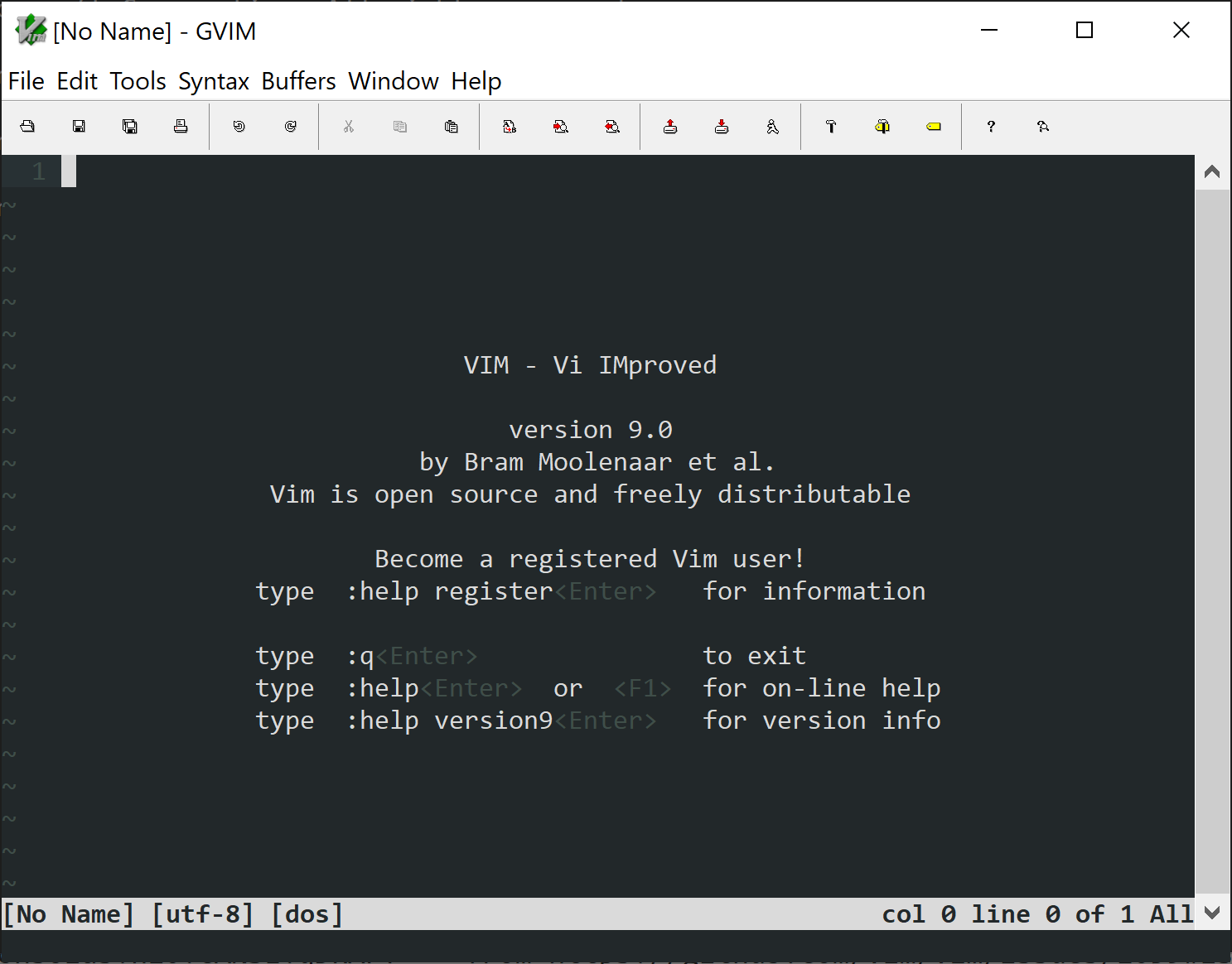
Task: Click '[utf-8]' encoding in status line
Action: 203,914
